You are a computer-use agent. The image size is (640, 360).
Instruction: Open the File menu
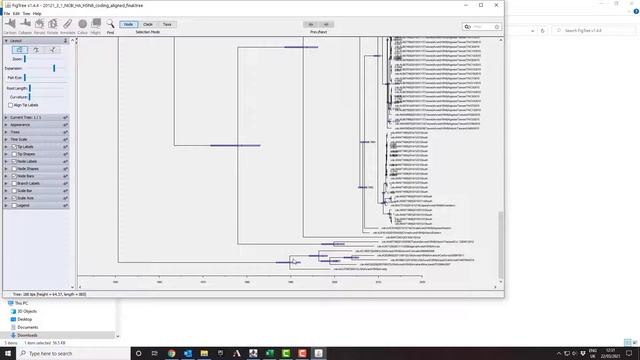click(x=7, y=13)
